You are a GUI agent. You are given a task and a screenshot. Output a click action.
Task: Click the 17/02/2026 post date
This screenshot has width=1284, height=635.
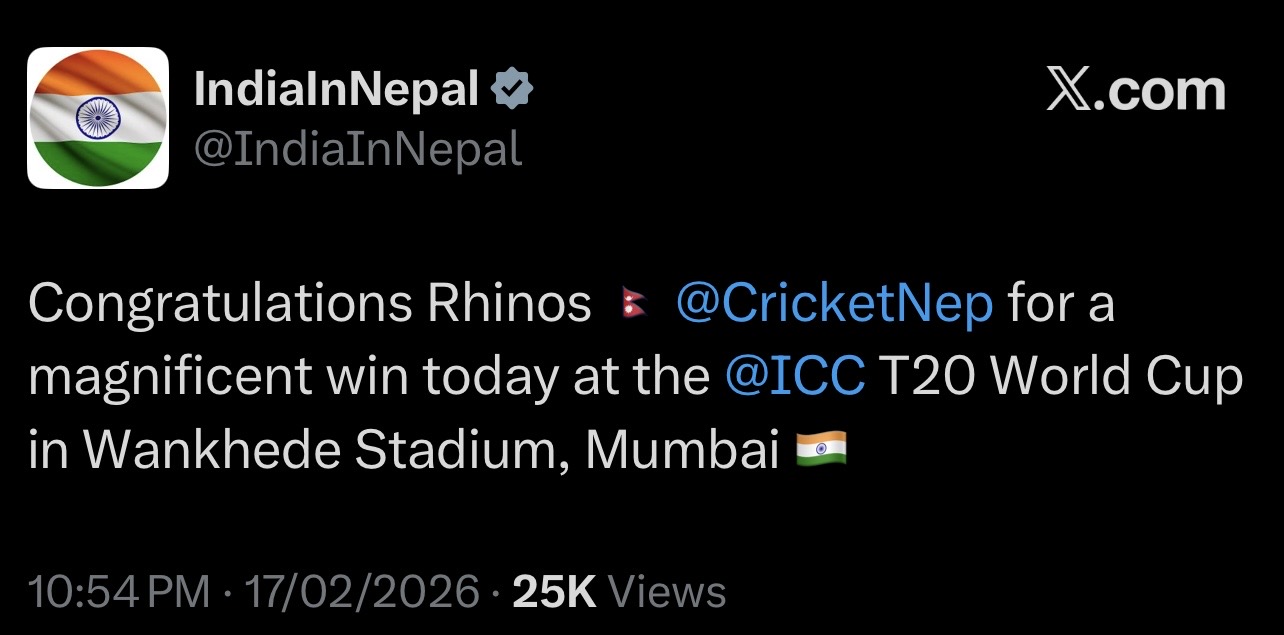pyautogui.click(x=362, y=592)
